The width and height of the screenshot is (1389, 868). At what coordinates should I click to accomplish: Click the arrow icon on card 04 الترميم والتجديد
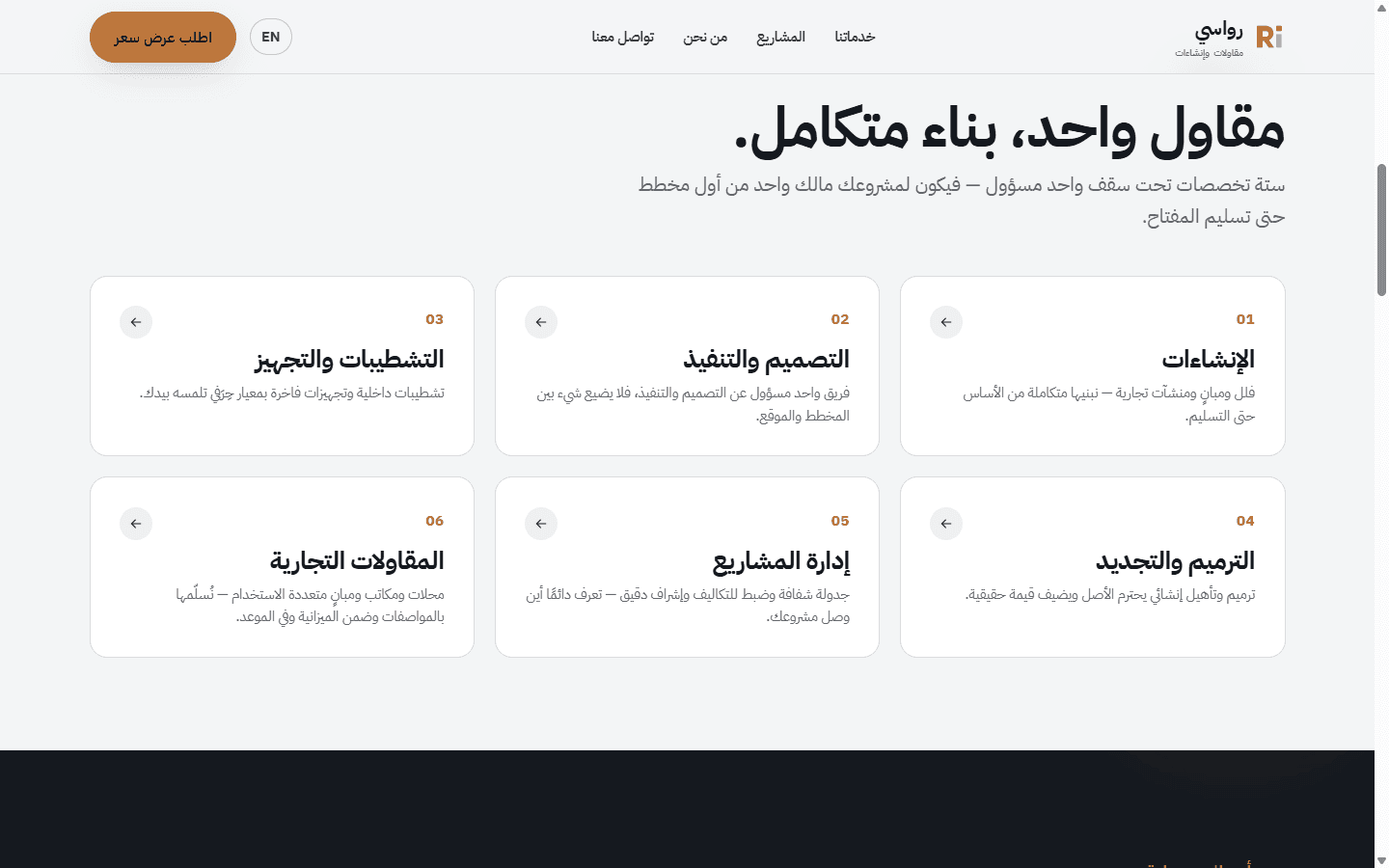tap(946, 524)
